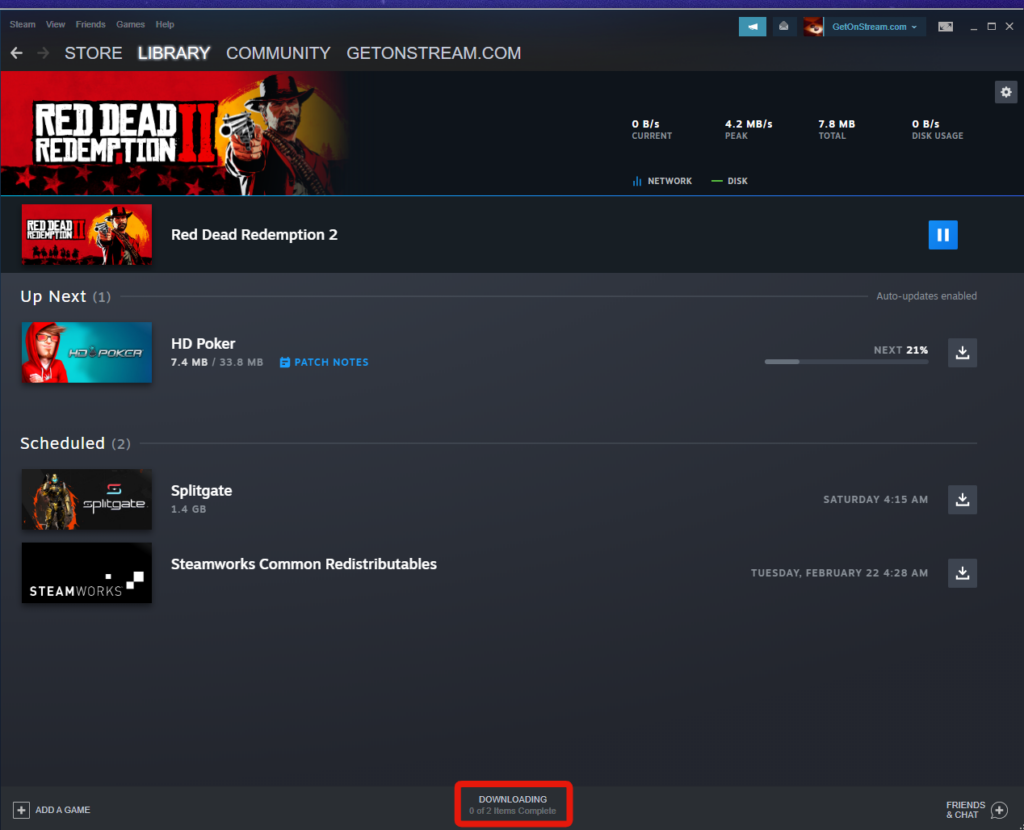Switch to the LIBRARY tab
Image resolution: width=1024 pixels, height=830 pixels.
pyautogui.click(x=174, y=53)
